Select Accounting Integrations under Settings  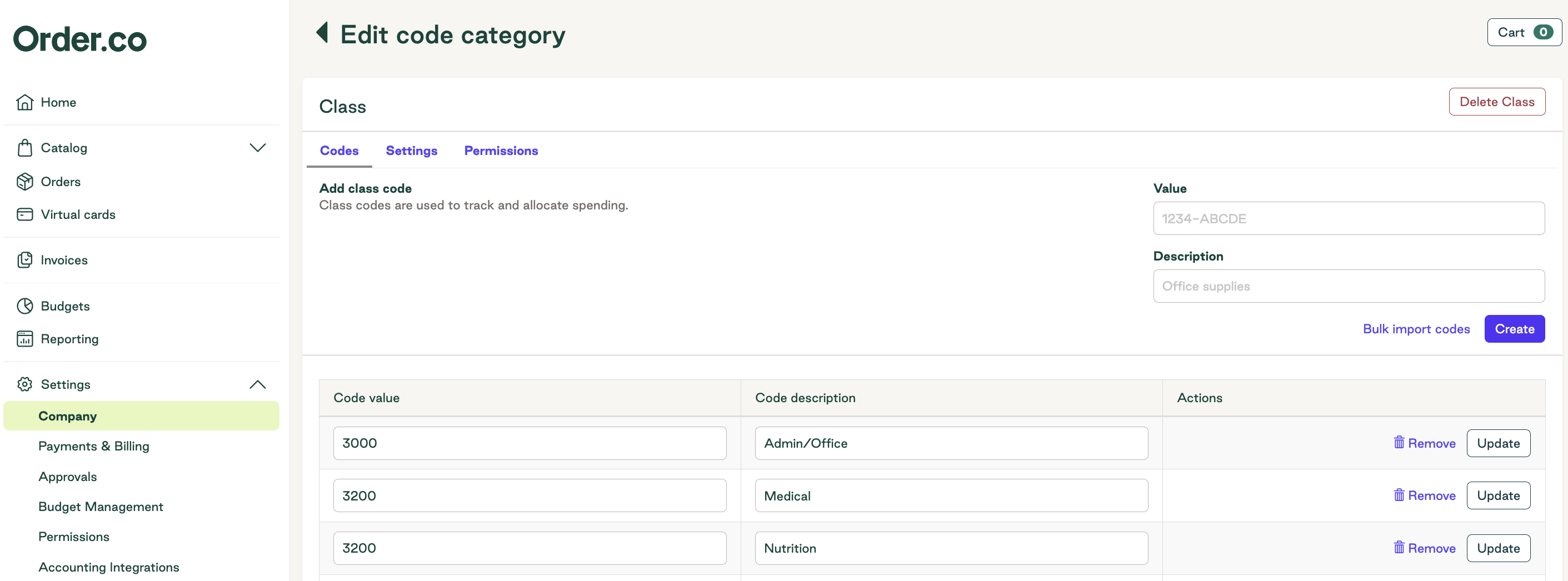[108, 567]
